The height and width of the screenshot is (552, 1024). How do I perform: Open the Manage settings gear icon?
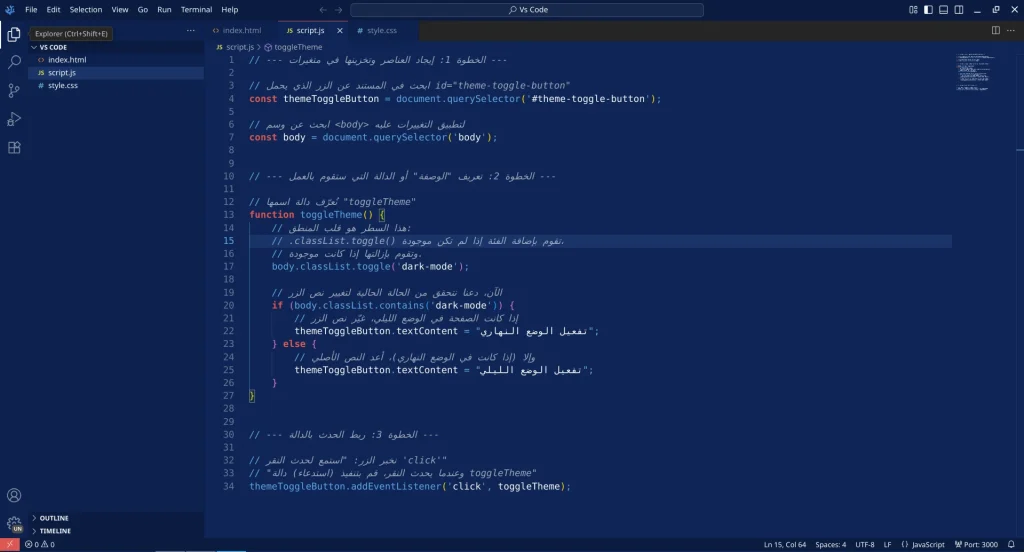(x=14, y=523)
